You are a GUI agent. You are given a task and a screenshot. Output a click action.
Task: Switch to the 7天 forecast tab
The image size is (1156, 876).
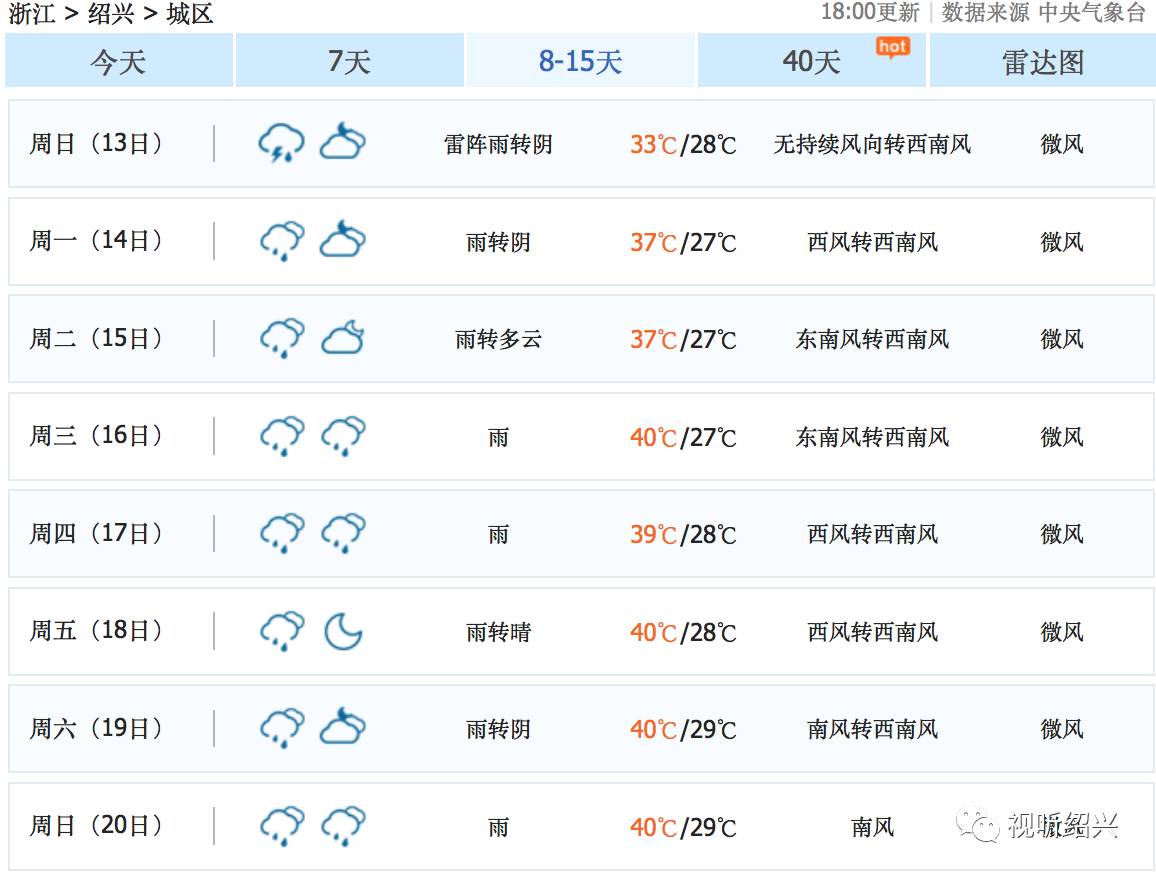[x=349, y=60]
